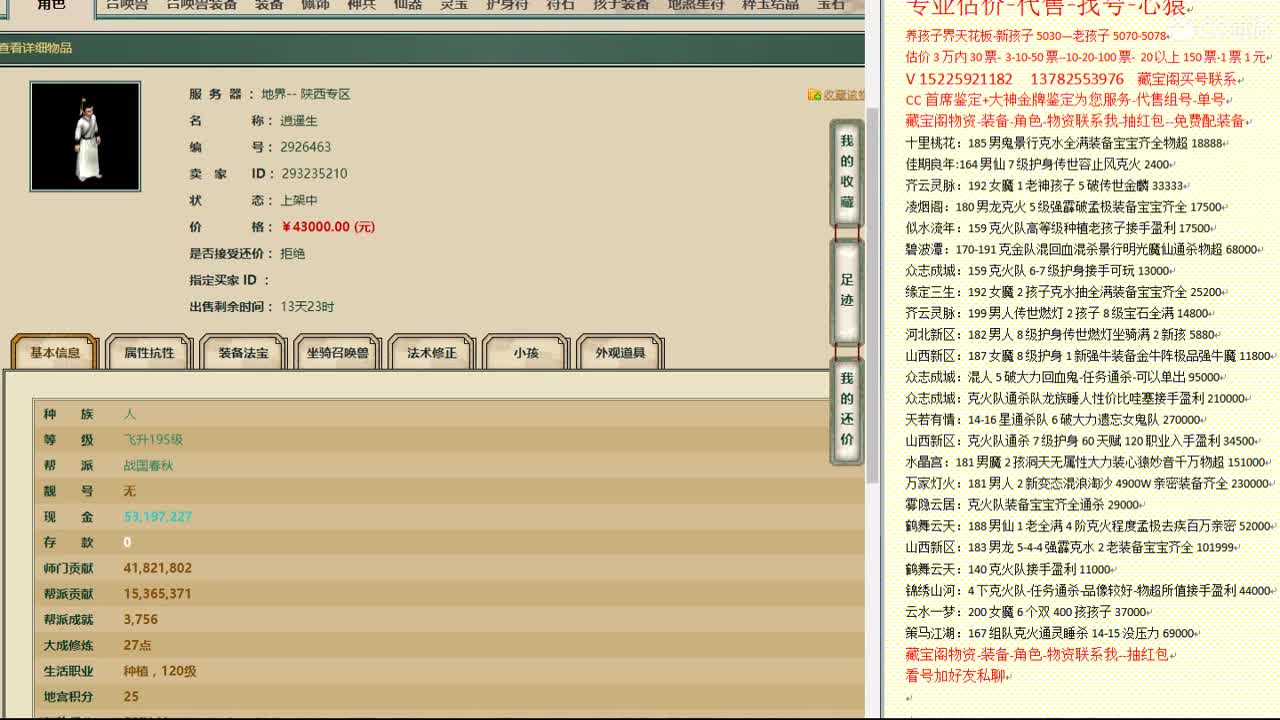Click the server value 地界-- 陕西专区

click(x=306, y=94)
